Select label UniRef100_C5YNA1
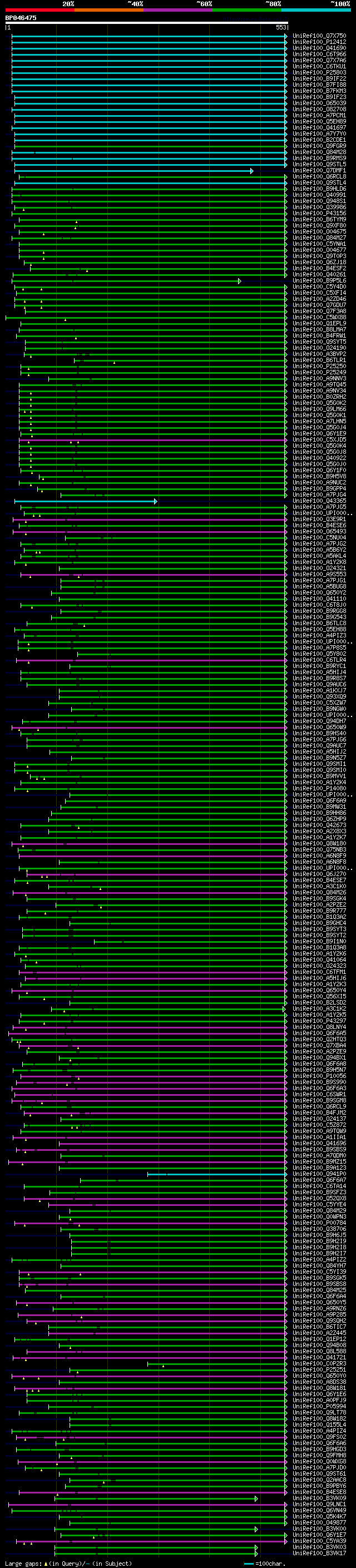This screenshot has width=356, height=1568. coord(319,244)
